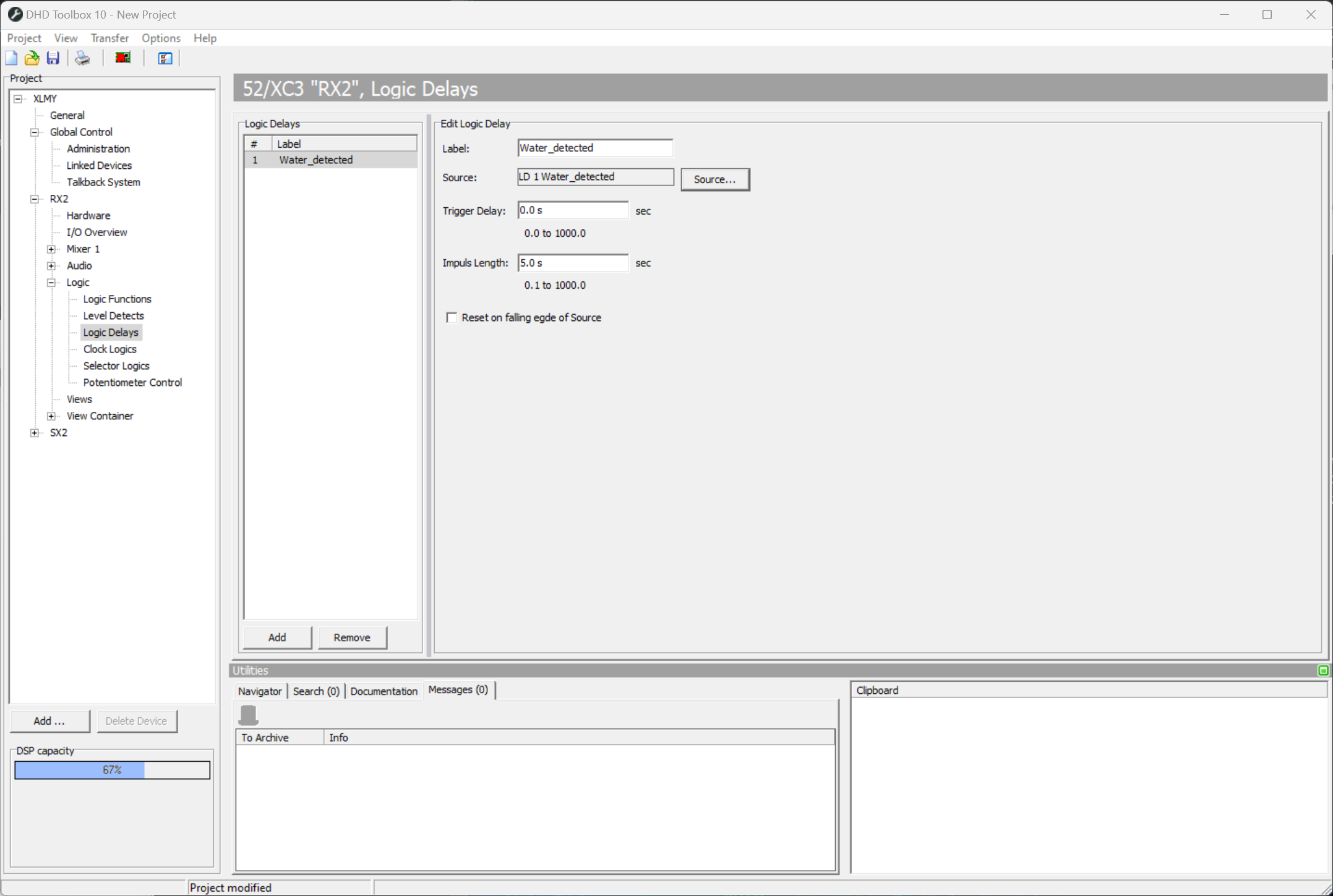Expand the Mixer 1 tree node
The width and height of the screenshot is (1333, 896).
tap(51, 249)
